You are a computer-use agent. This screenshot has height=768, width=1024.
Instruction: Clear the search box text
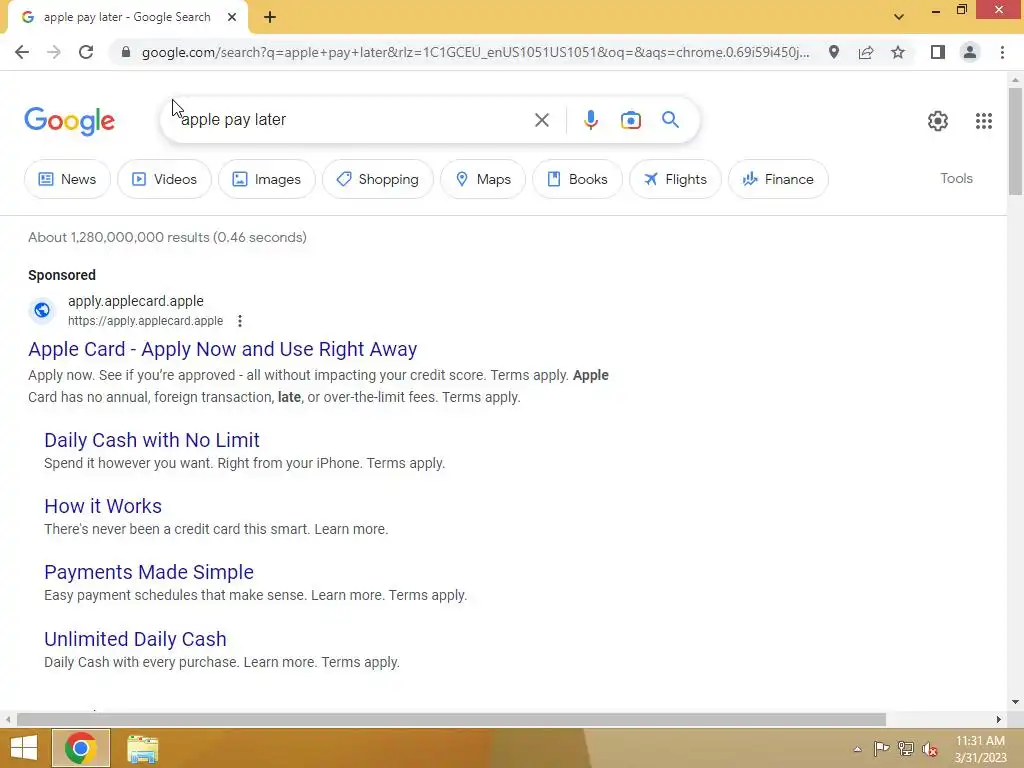541,120
